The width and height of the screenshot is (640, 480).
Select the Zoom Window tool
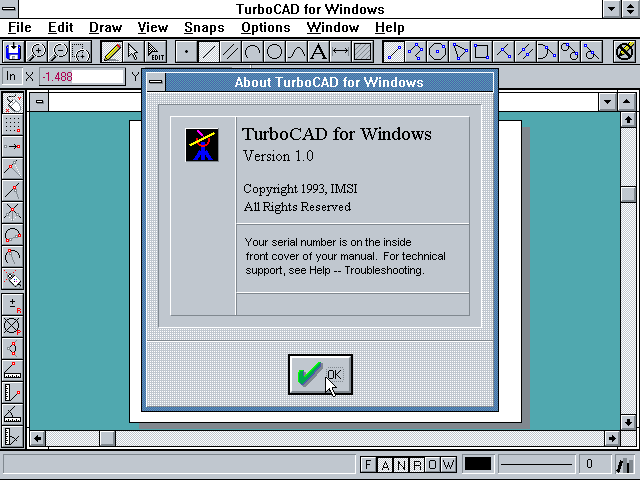81,52
